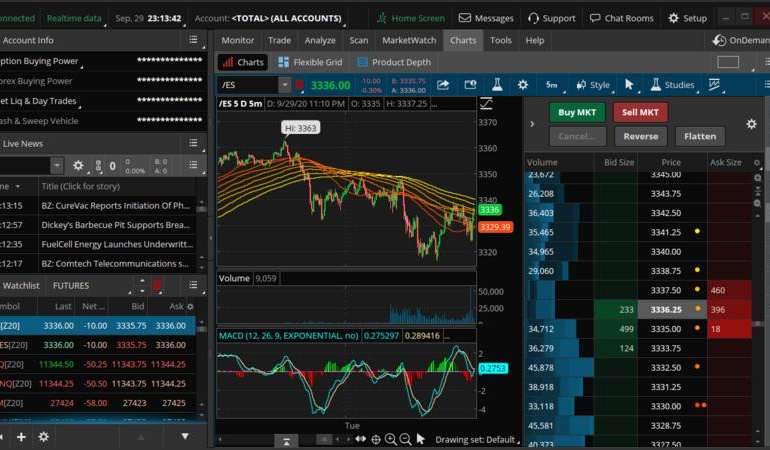
Task: Zoom out with the magnifier minus icon
Action: point(405,440)
